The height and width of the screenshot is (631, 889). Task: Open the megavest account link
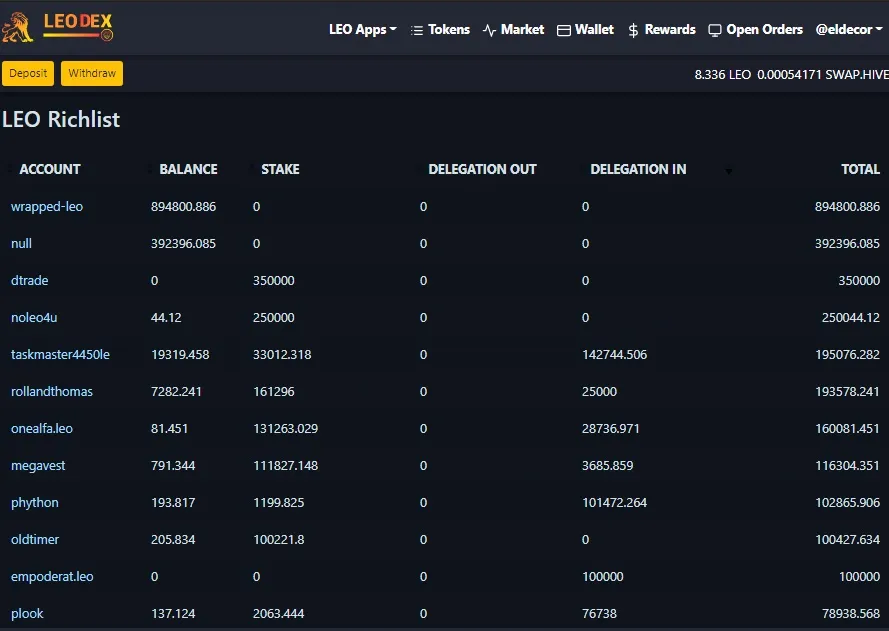click(38, 465)
